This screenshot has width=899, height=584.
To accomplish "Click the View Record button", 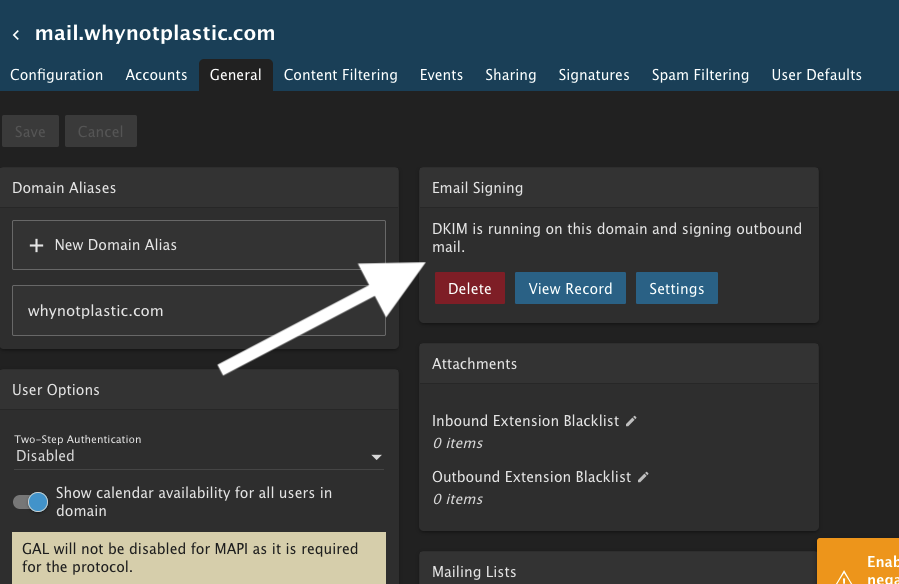I will 570,289.
